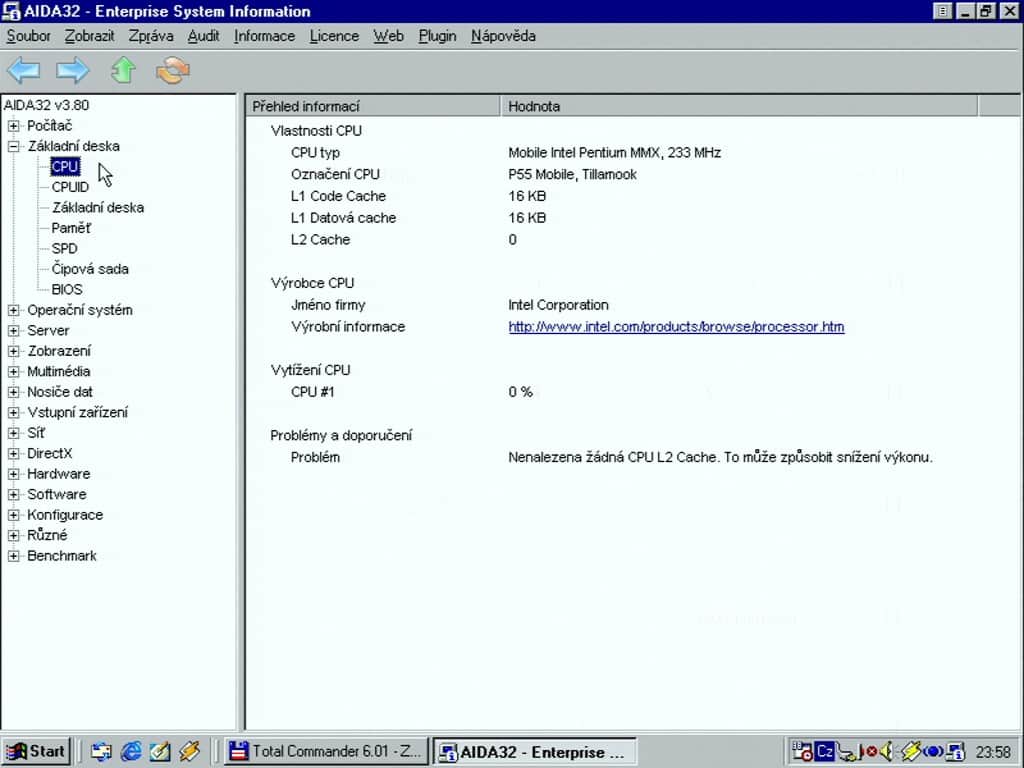Viewport: 1024px width, 768px height.
Task: Click the AIDA32 title bar application icon
Action: (x=11, y=11)
